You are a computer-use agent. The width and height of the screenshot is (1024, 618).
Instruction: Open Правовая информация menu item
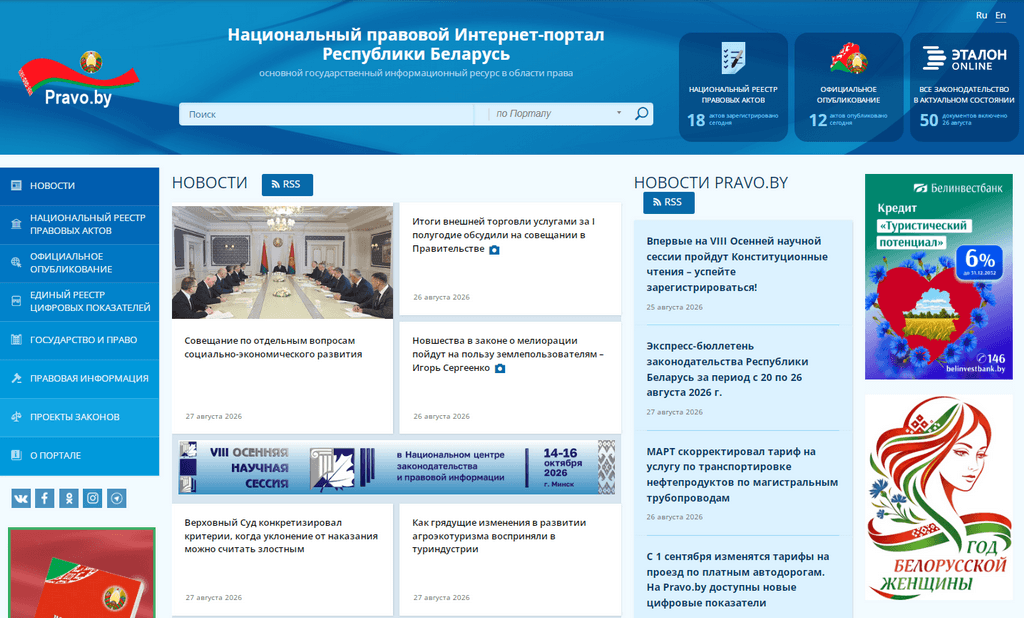tap(80, 378)
